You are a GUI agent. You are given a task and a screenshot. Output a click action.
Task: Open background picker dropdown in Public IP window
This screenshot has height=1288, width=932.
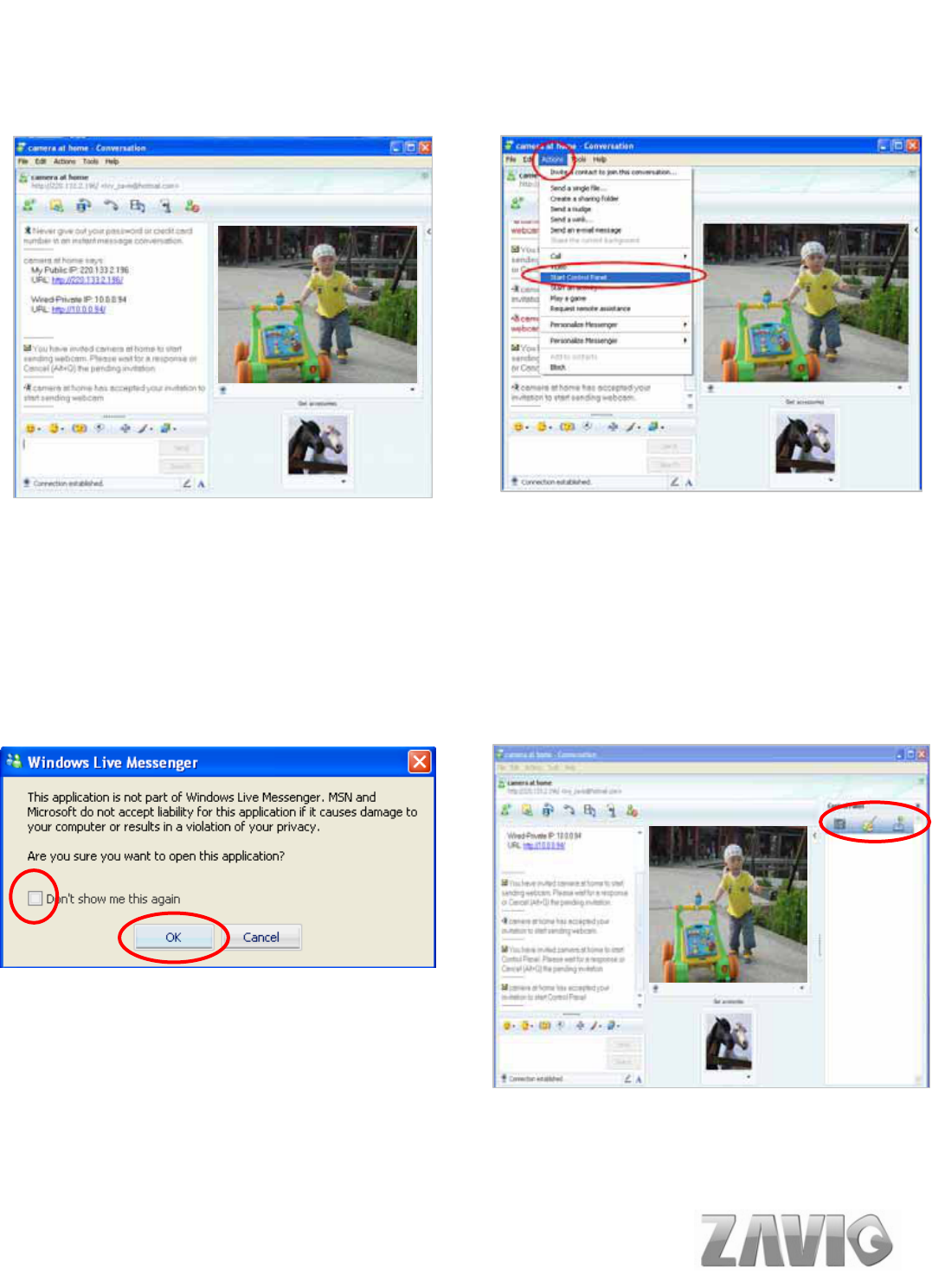[169, 428]
